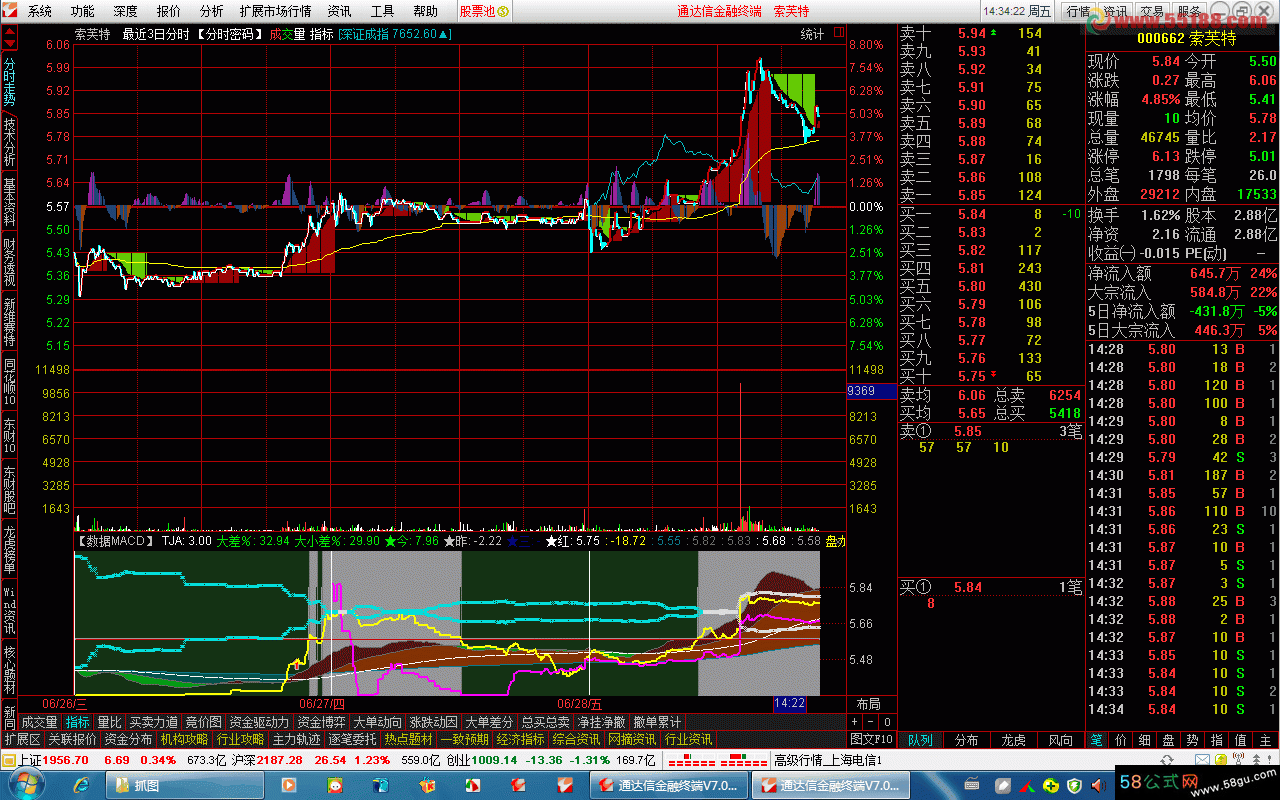The height and width of the screenshot is (800, 1280).
Task: Click the red-green market breadth mini chart
Action: [x=717, y=761]
